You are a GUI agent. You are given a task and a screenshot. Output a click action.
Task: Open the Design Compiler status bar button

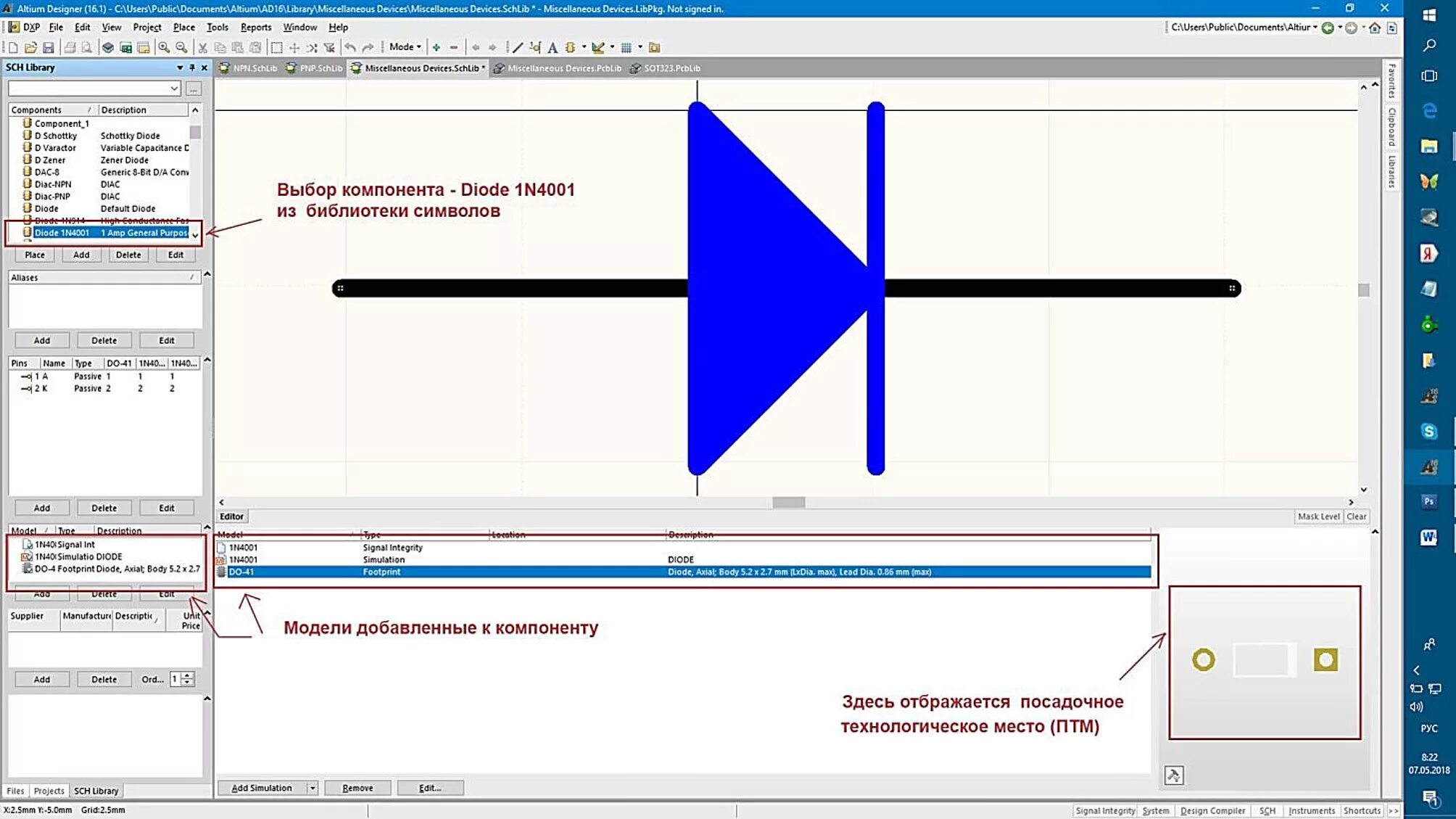coord(1212,811)
